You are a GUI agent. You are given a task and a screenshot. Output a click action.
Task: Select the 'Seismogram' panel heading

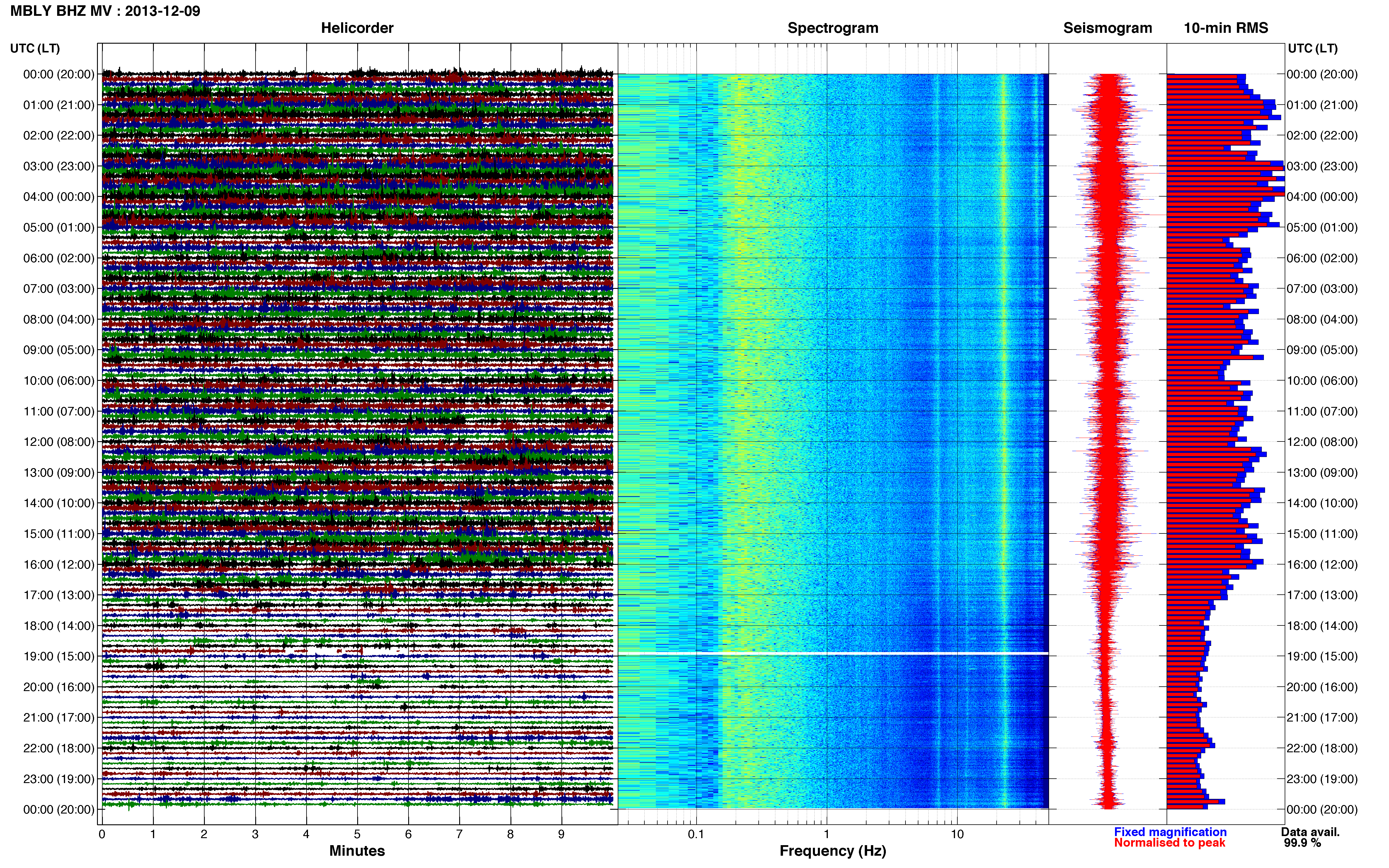coord(1107,28)
